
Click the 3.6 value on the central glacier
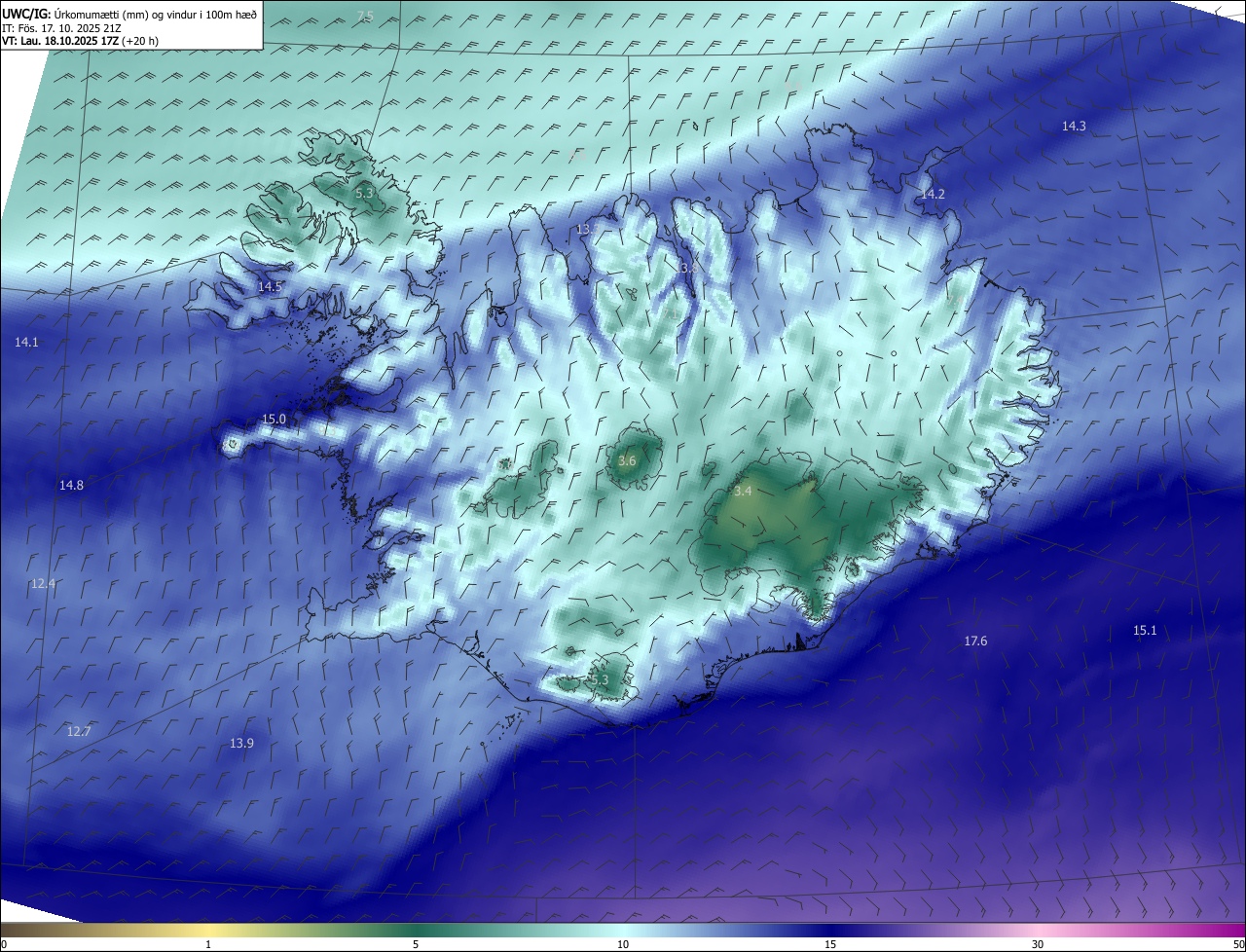627,460
